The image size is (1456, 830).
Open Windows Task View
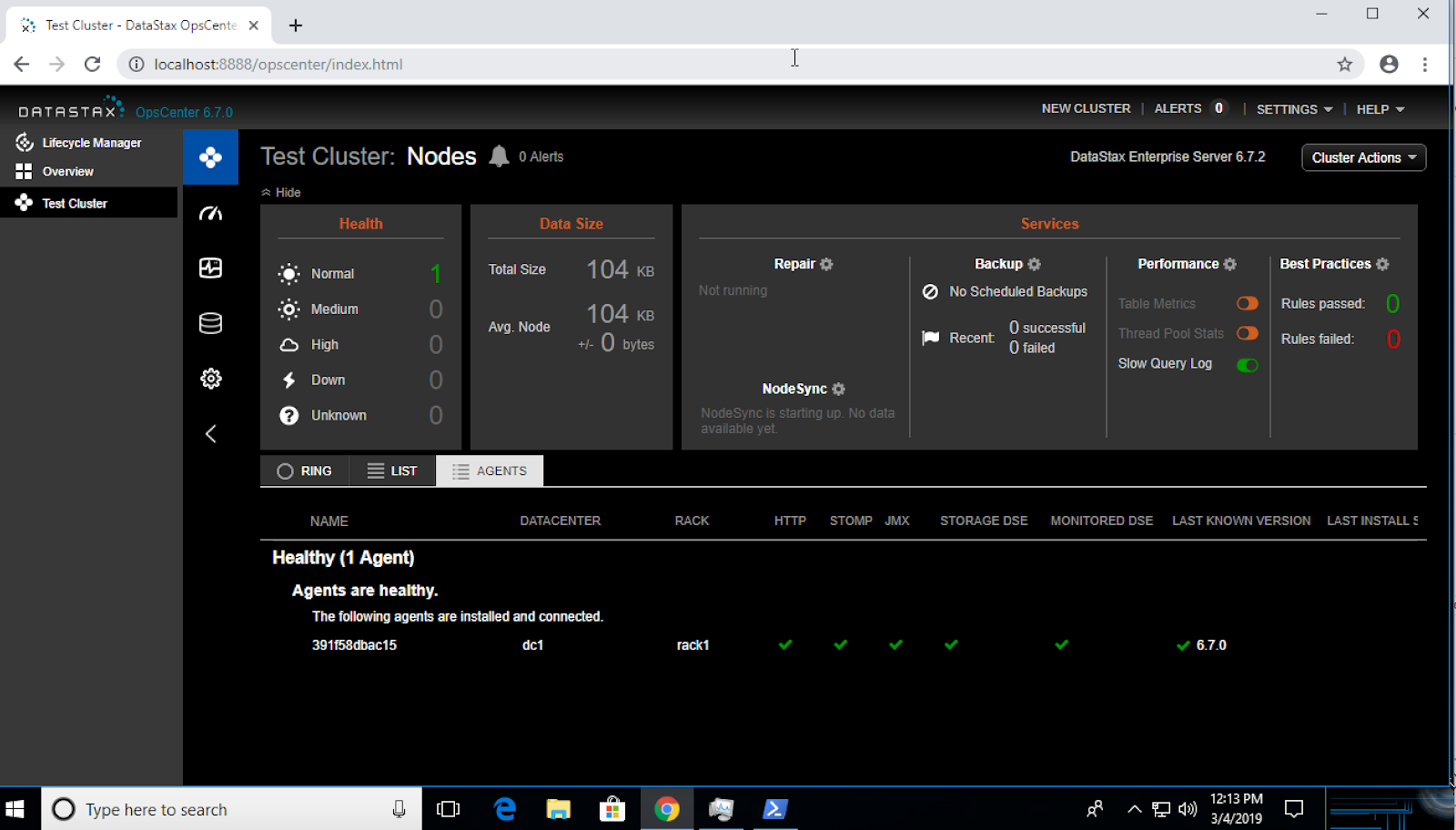tap(449, 809)
